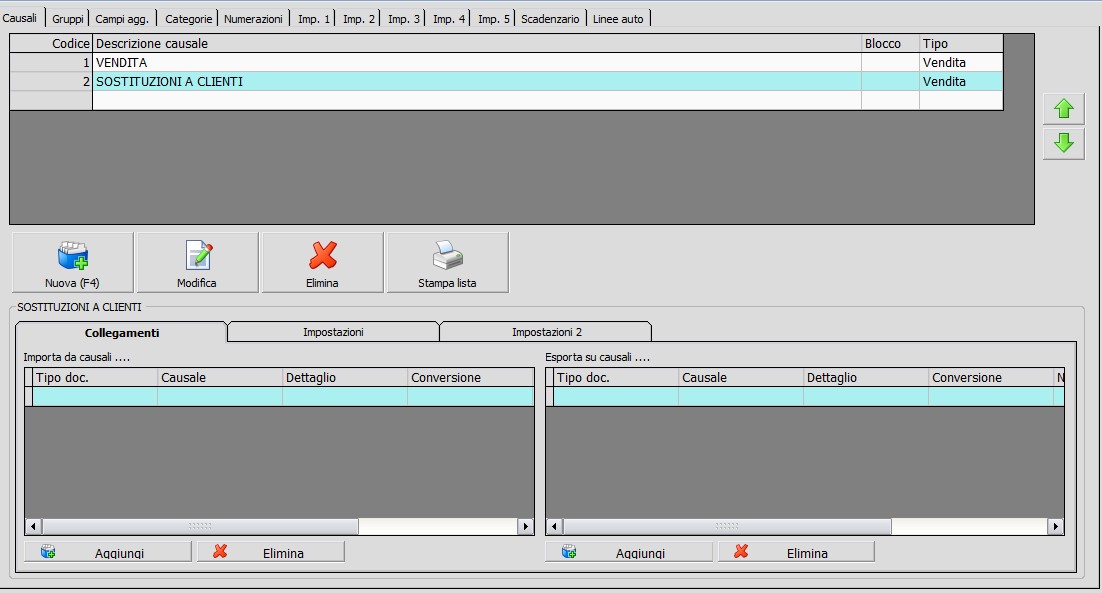Click the Descrizione causale column header

[x=477, y=44]
